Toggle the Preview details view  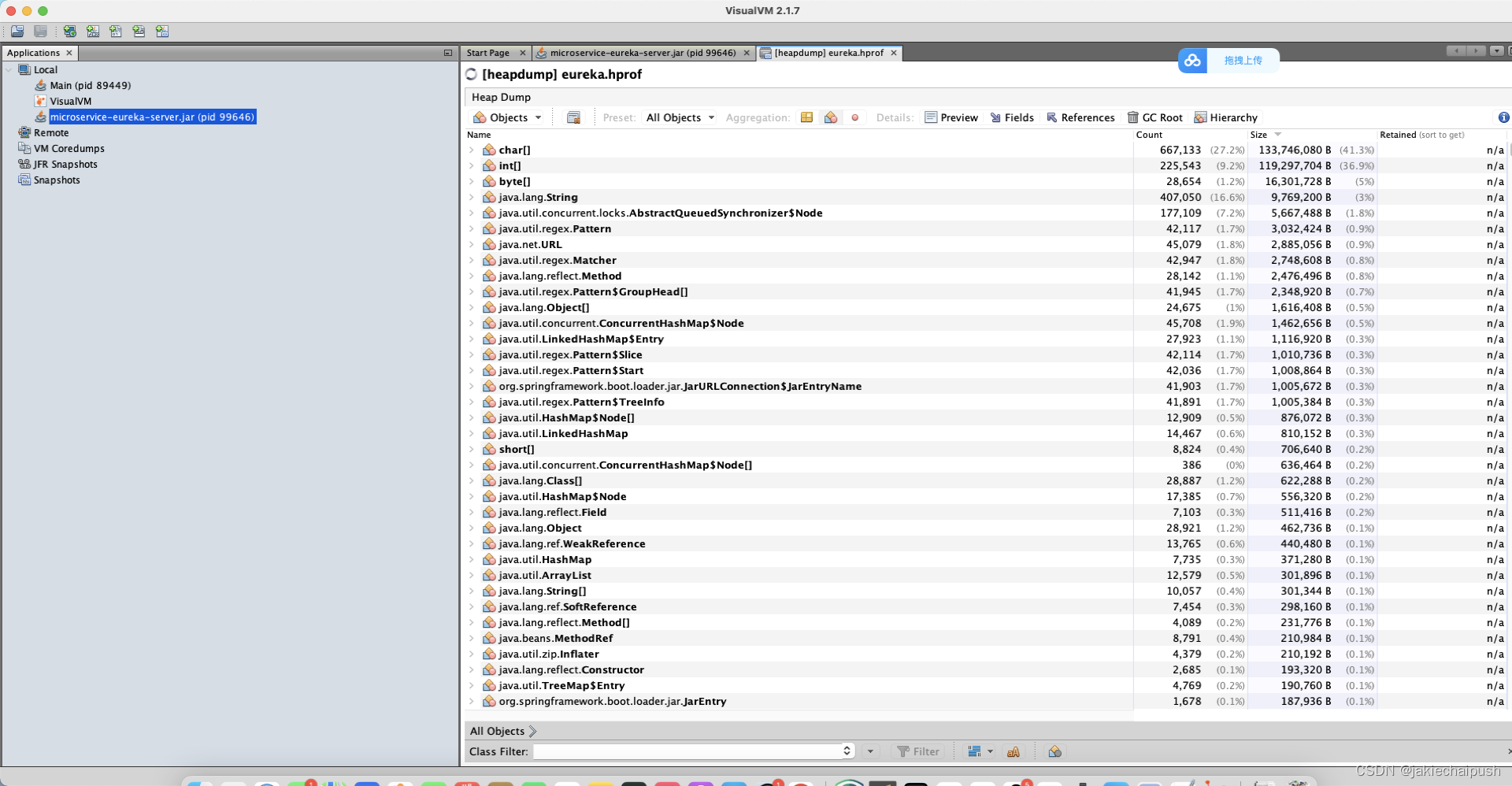tap(951, 117)
